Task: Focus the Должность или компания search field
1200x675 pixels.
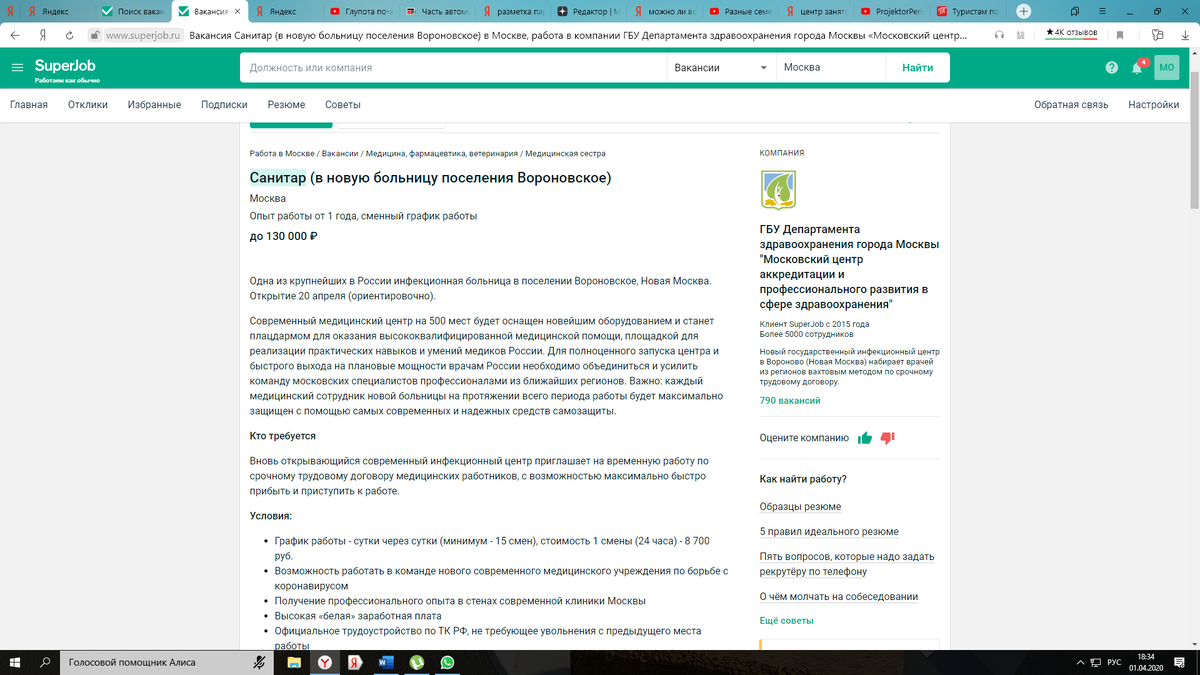Action: pyautogui.click(x=453, y=68)
